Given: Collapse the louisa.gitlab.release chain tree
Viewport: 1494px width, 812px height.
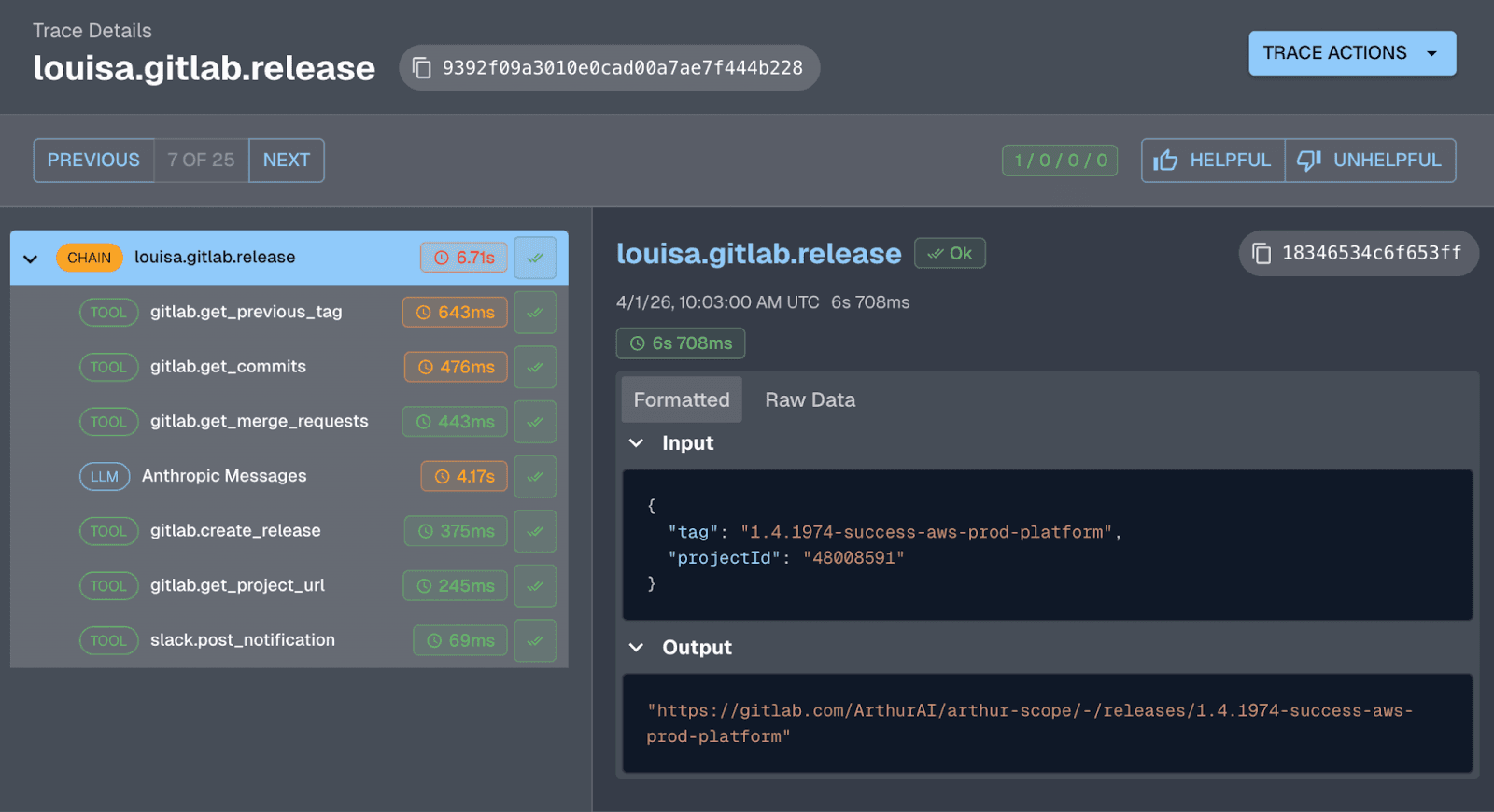Looking at the screenshot, I should coord(31,259).
